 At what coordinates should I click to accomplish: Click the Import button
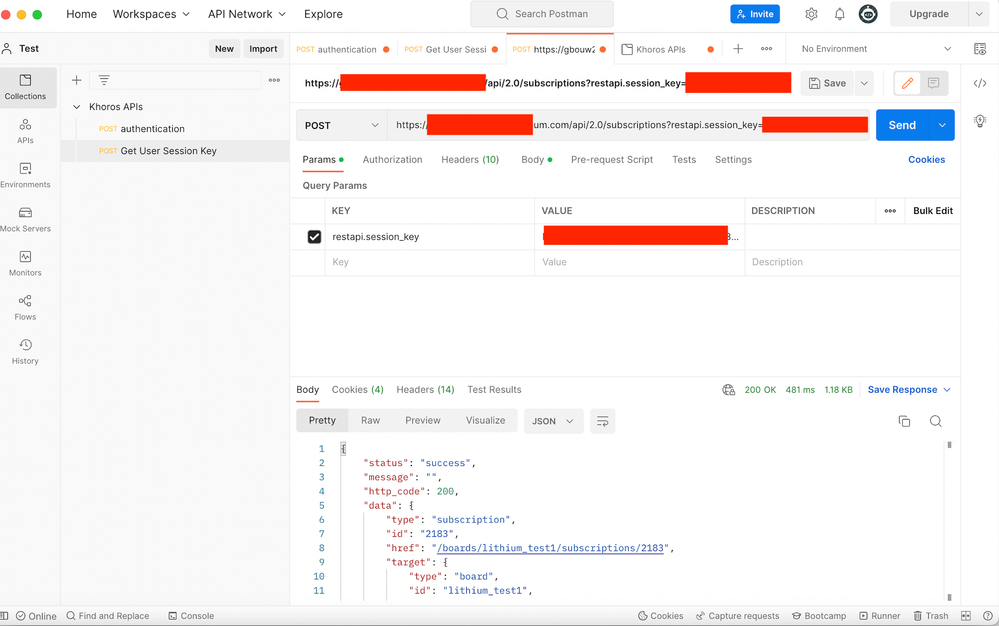pyautogui.click(x=263, y=48)
